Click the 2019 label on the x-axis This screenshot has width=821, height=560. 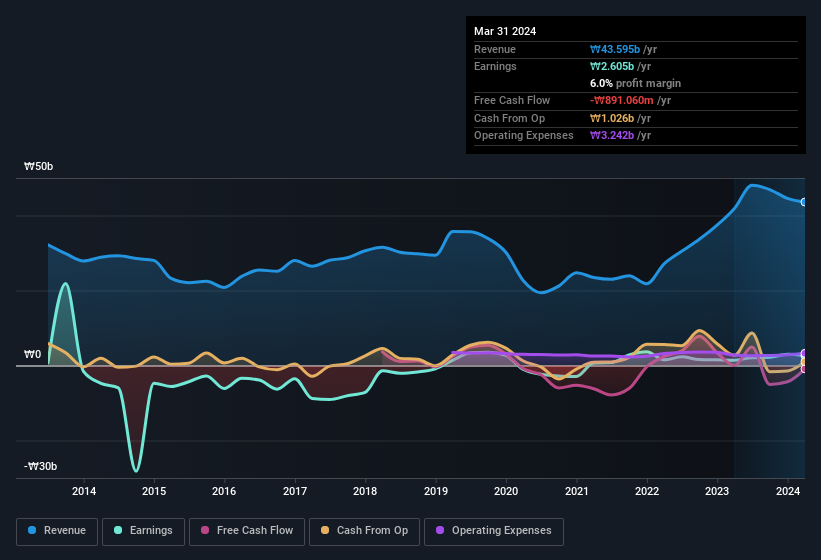436,491
